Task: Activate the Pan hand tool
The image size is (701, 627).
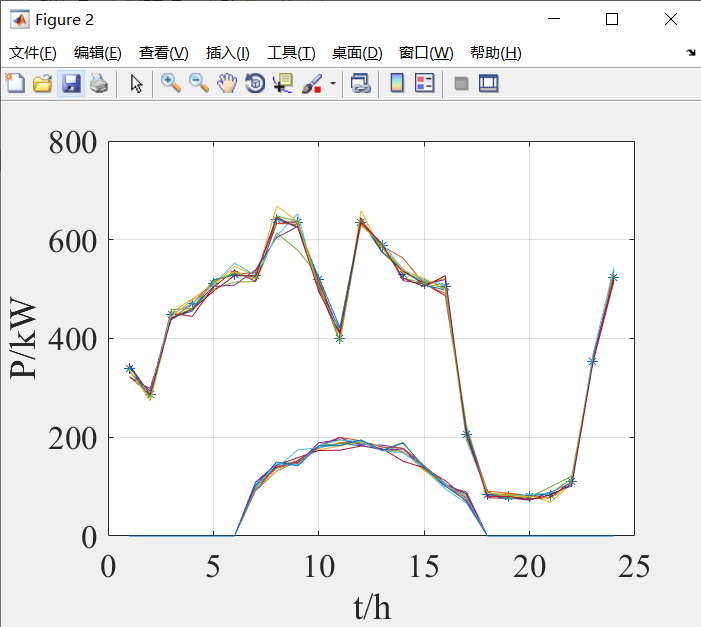Action: pyautogui.click(x=227, y=84)
